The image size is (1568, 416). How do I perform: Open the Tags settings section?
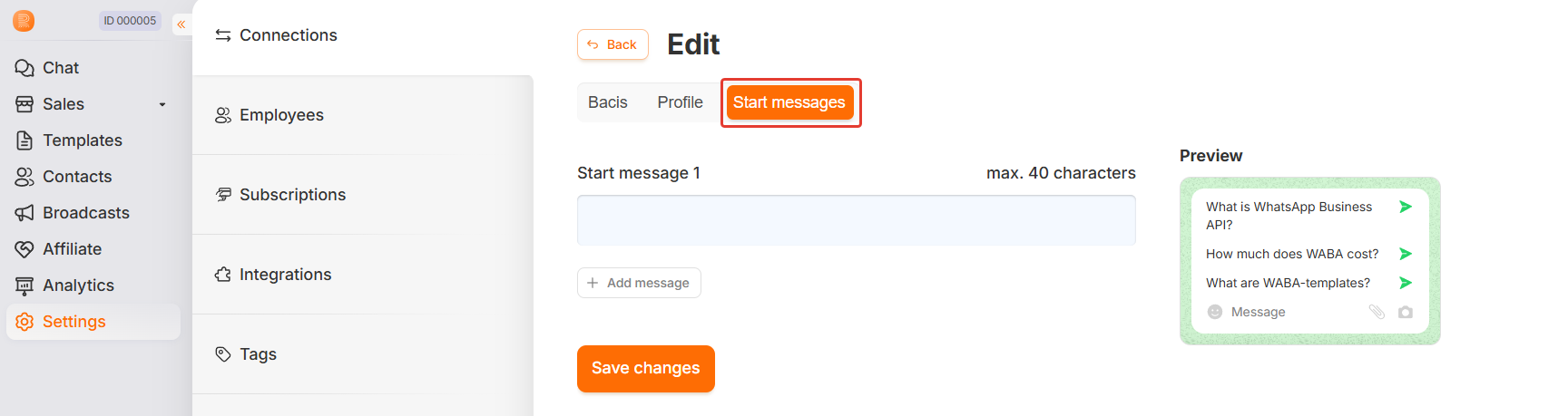258,354
